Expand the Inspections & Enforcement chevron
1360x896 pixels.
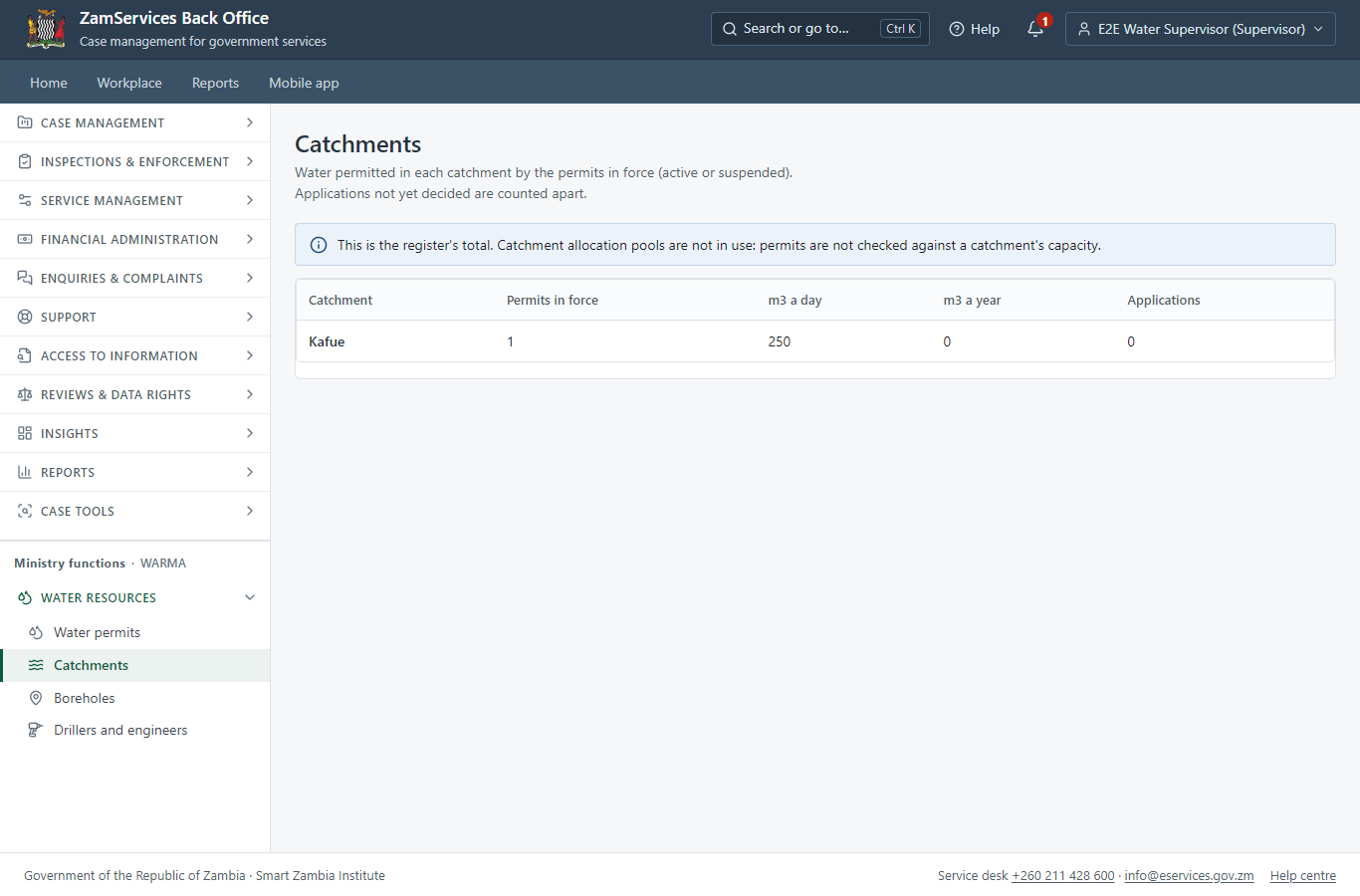pyautogui.click(x=250, y=161)
